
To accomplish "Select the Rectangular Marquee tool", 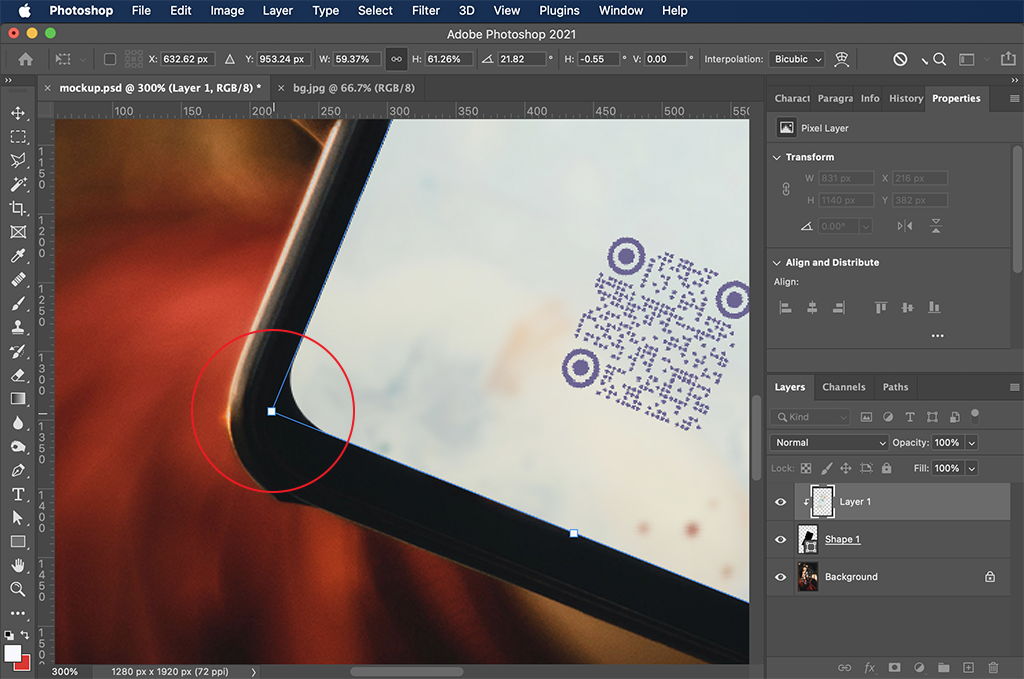I will click(18, 136).
